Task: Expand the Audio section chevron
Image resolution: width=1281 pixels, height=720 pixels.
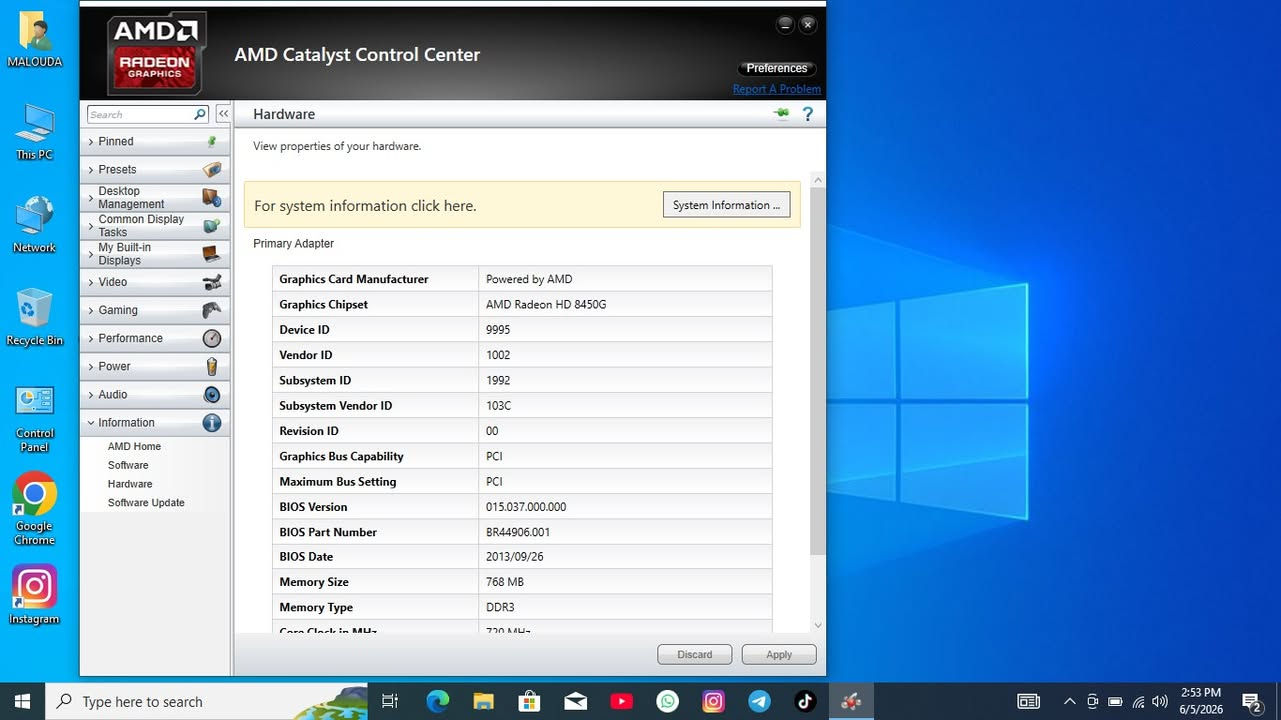Action: tap(91, 394)
